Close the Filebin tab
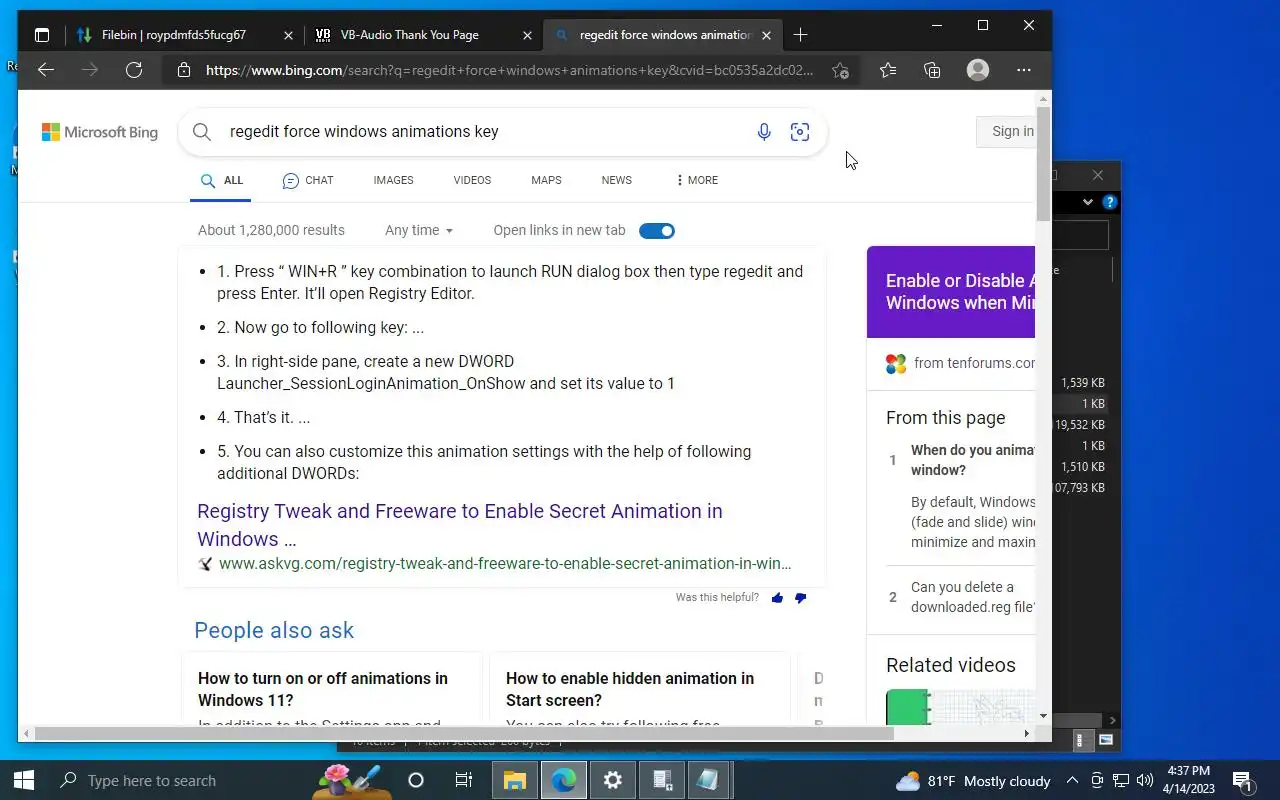Viewport: 1280px width, 800px height. (288, 35)
